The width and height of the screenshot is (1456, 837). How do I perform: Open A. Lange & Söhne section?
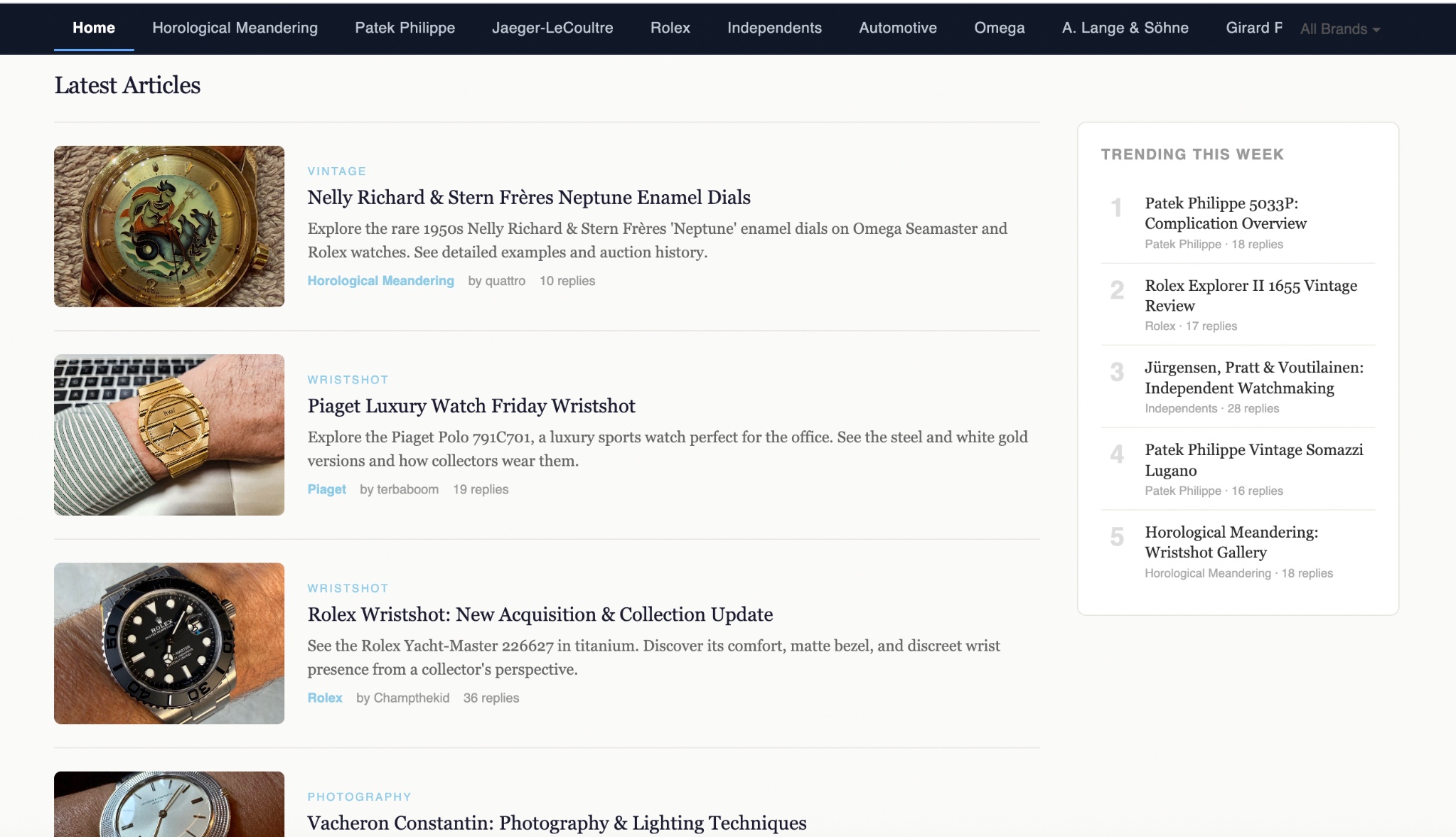point(1125,28)
